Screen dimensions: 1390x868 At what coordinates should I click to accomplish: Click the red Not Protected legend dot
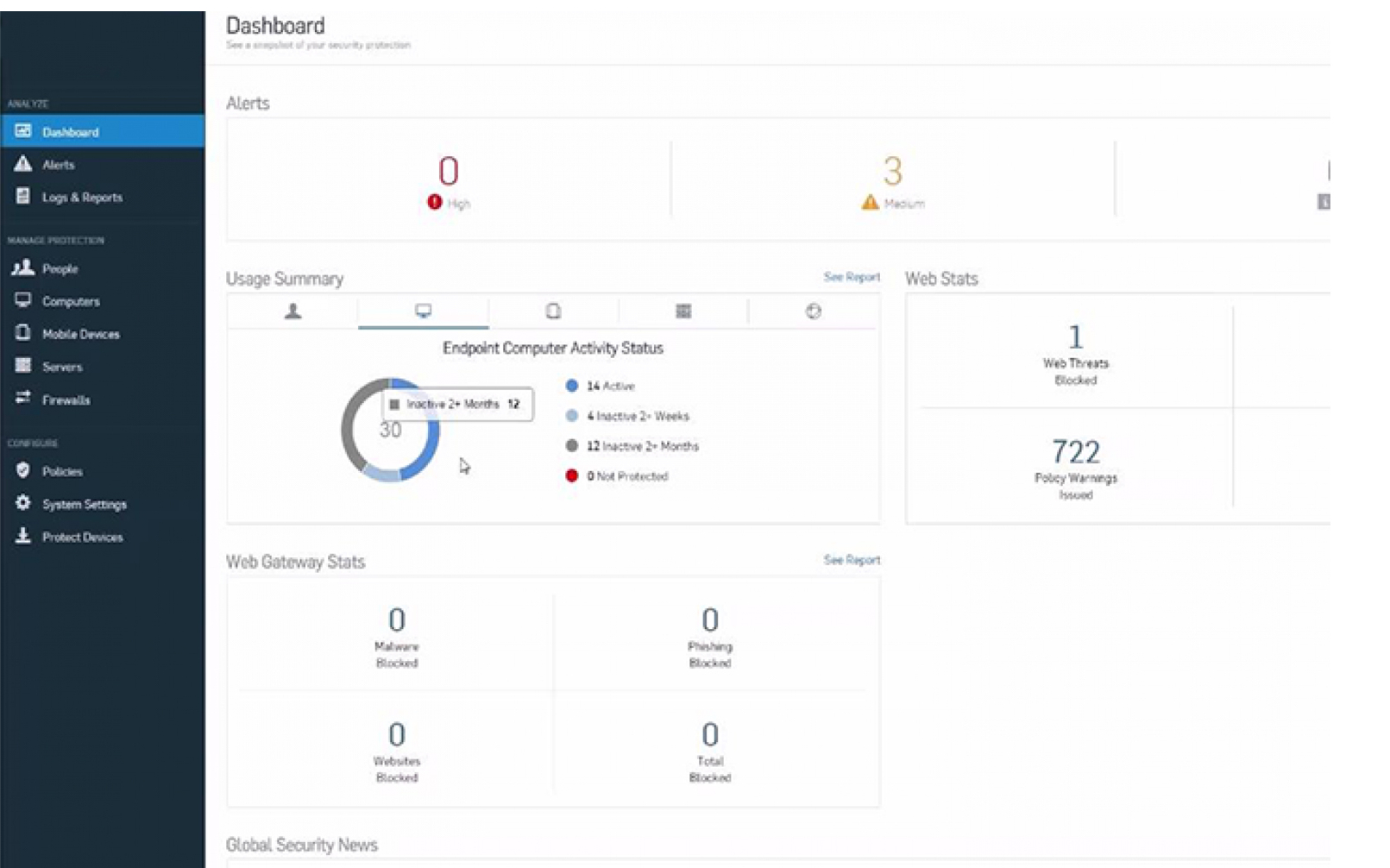pyautogui.click(x=571, y=475)
